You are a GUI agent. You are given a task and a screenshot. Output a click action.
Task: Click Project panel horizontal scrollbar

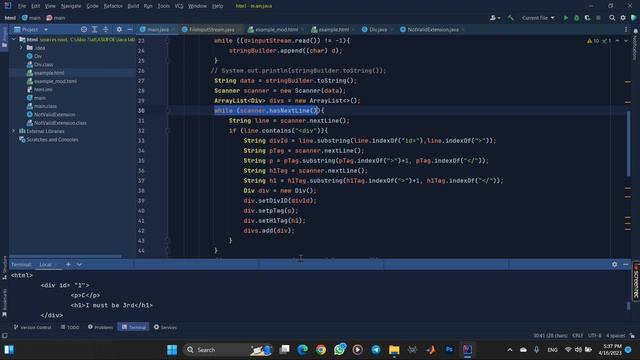pyautogui.click(x=65, y=256)
